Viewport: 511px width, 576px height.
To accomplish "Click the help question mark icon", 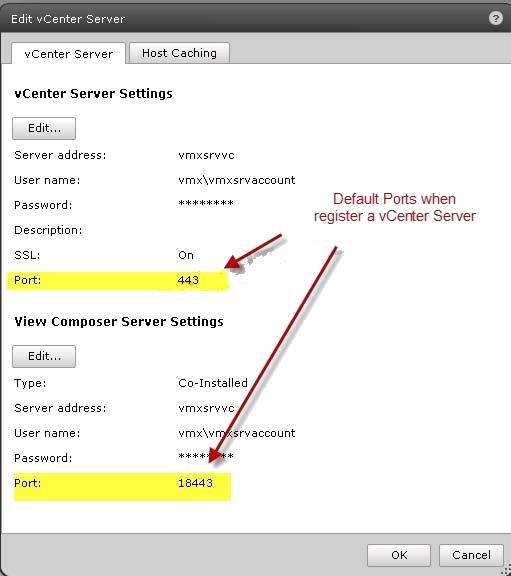I will pyautogui.click(x=496, y=18).
